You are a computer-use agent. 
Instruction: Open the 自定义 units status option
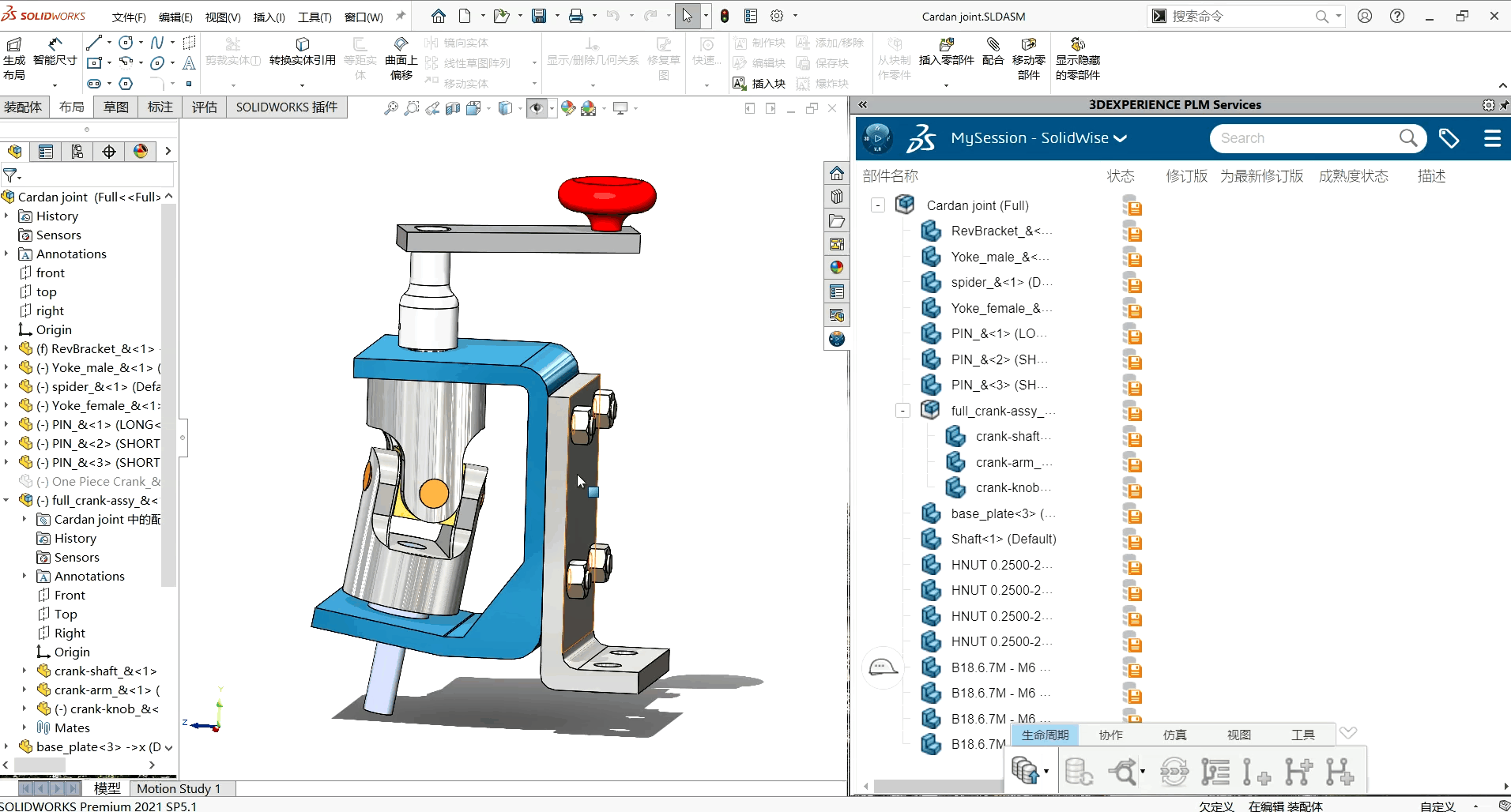point(1438,806)
